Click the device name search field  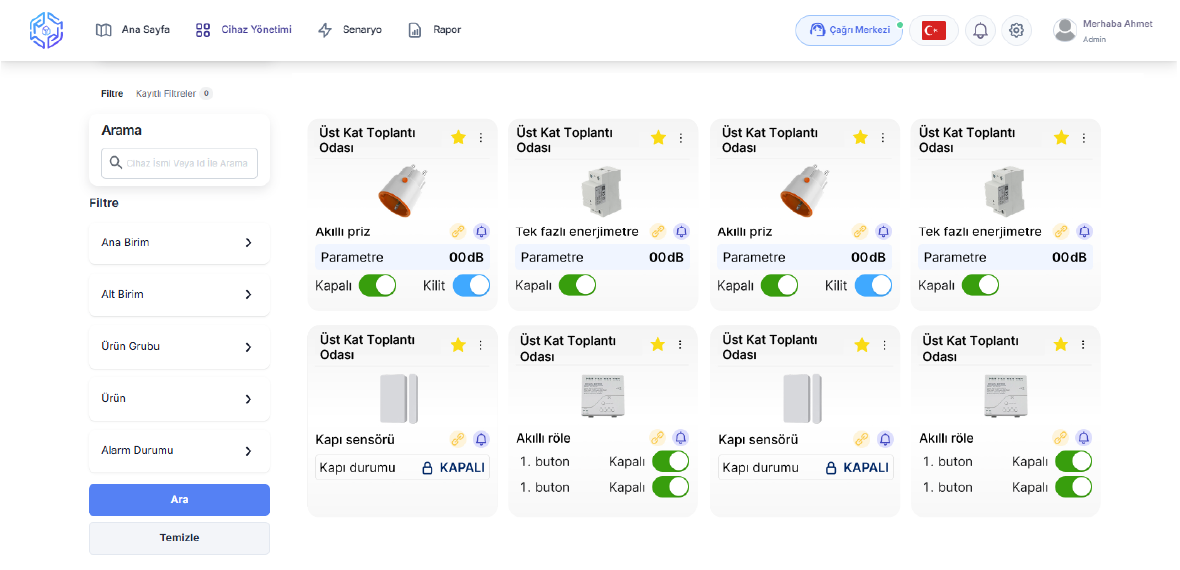click(180, 163)
